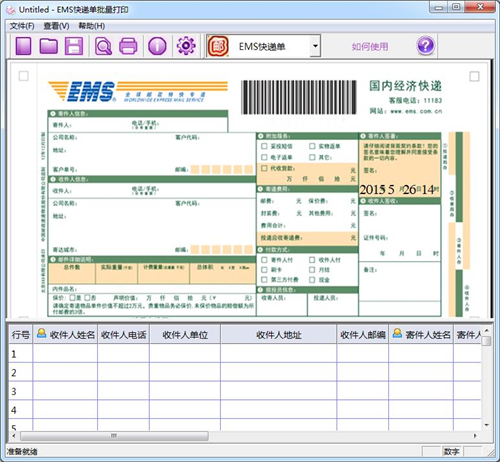Open the 文件(F) menu
The height and width of the screenshot is (462, 500).
(x=22, y=26)
